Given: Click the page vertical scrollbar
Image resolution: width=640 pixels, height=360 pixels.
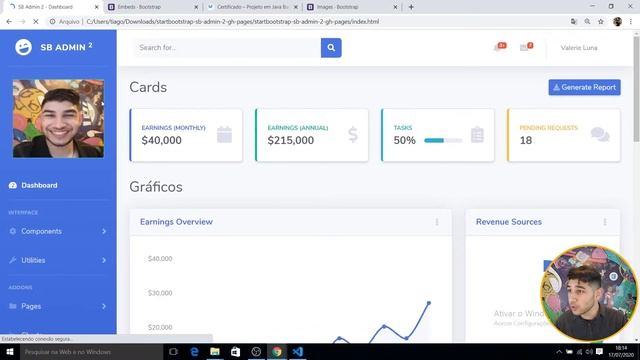Looking at the screenshot, I should [x=636, y=89].
